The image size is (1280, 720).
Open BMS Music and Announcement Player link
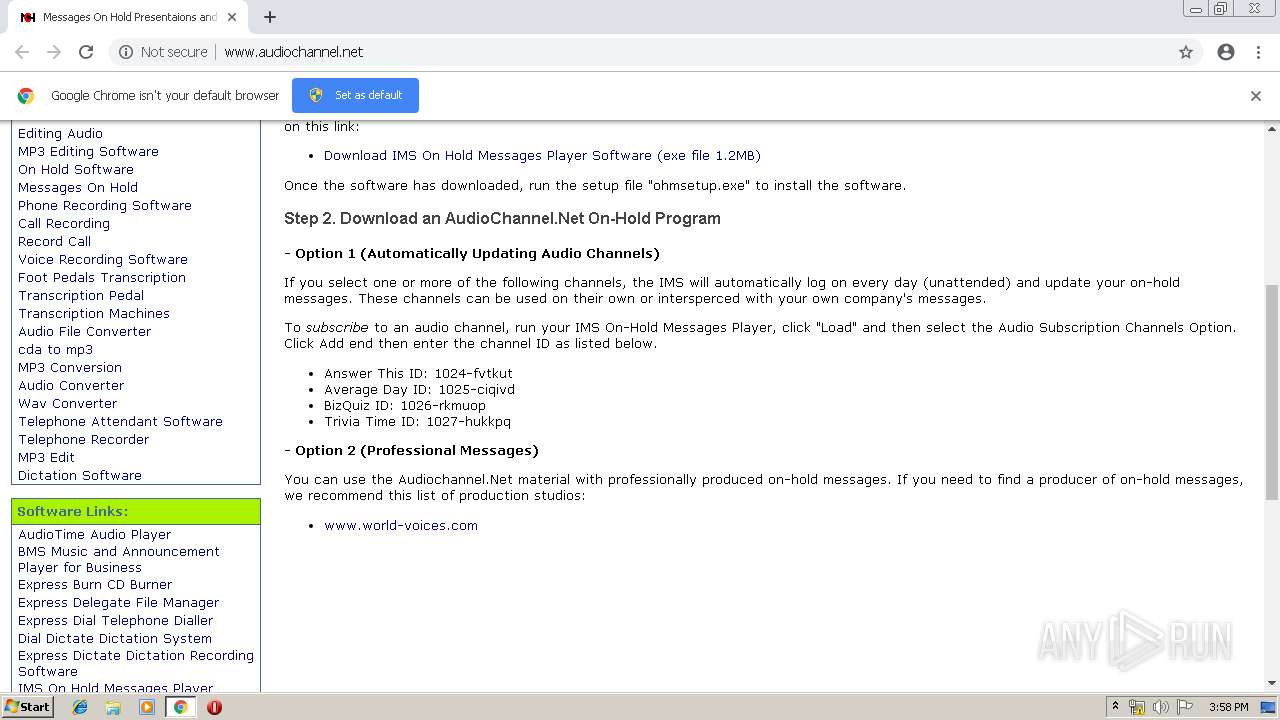coord(118,559)
